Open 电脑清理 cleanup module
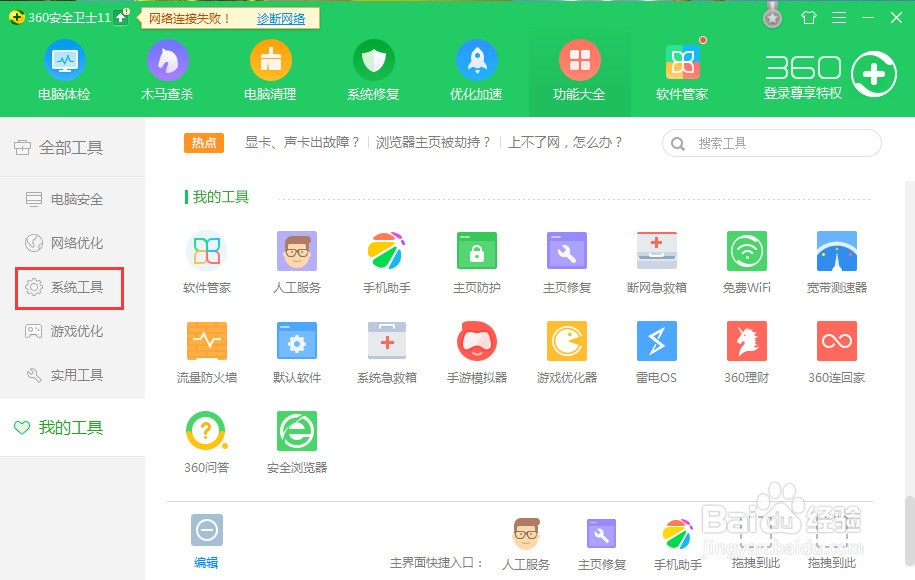This screenshot has width=915, height=580. click(270, 70)
